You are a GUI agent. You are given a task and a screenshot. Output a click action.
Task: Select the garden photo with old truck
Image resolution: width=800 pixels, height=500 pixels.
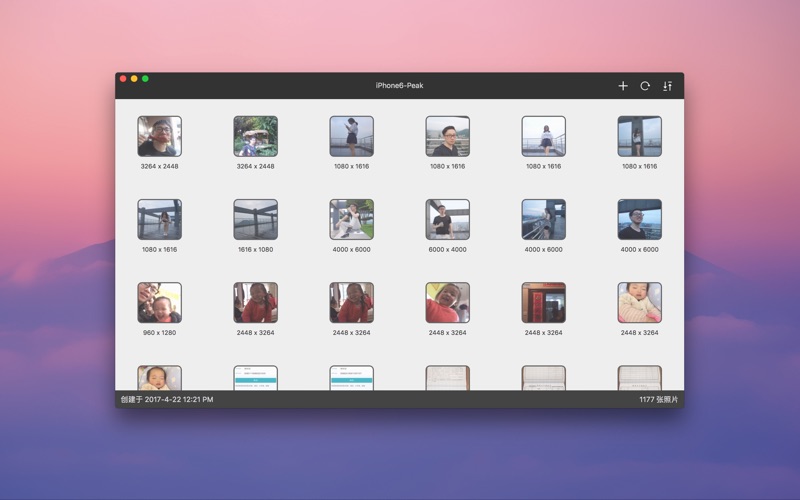[256, 136]
